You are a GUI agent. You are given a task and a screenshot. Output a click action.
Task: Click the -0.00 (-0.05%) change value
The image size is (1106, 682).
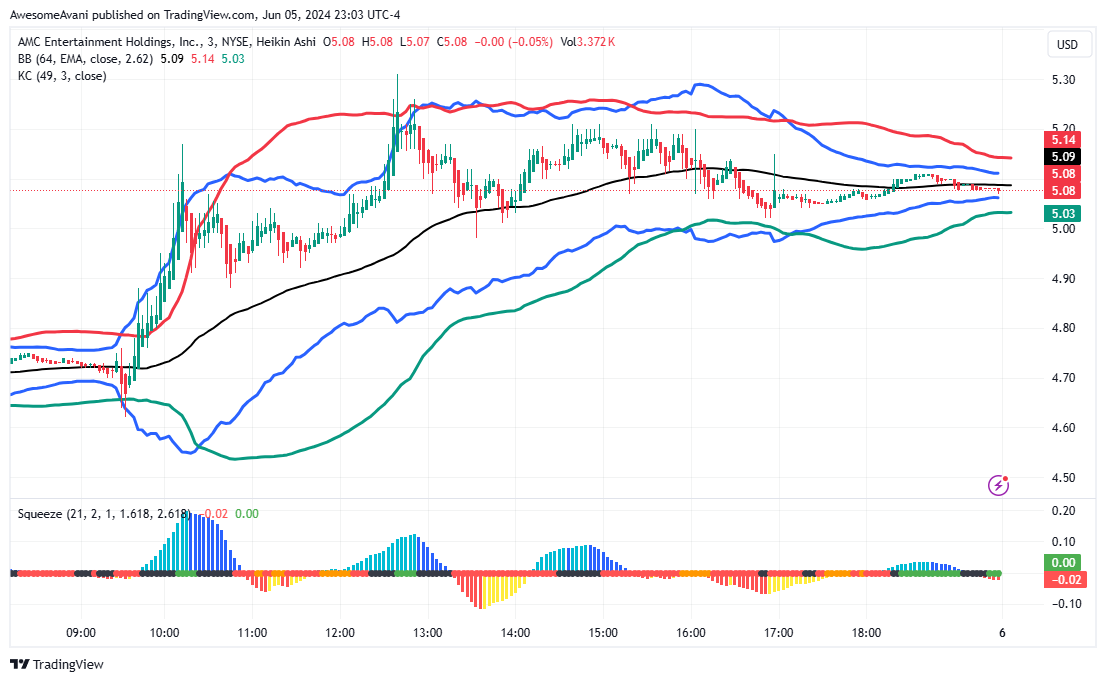coord(514,42)
